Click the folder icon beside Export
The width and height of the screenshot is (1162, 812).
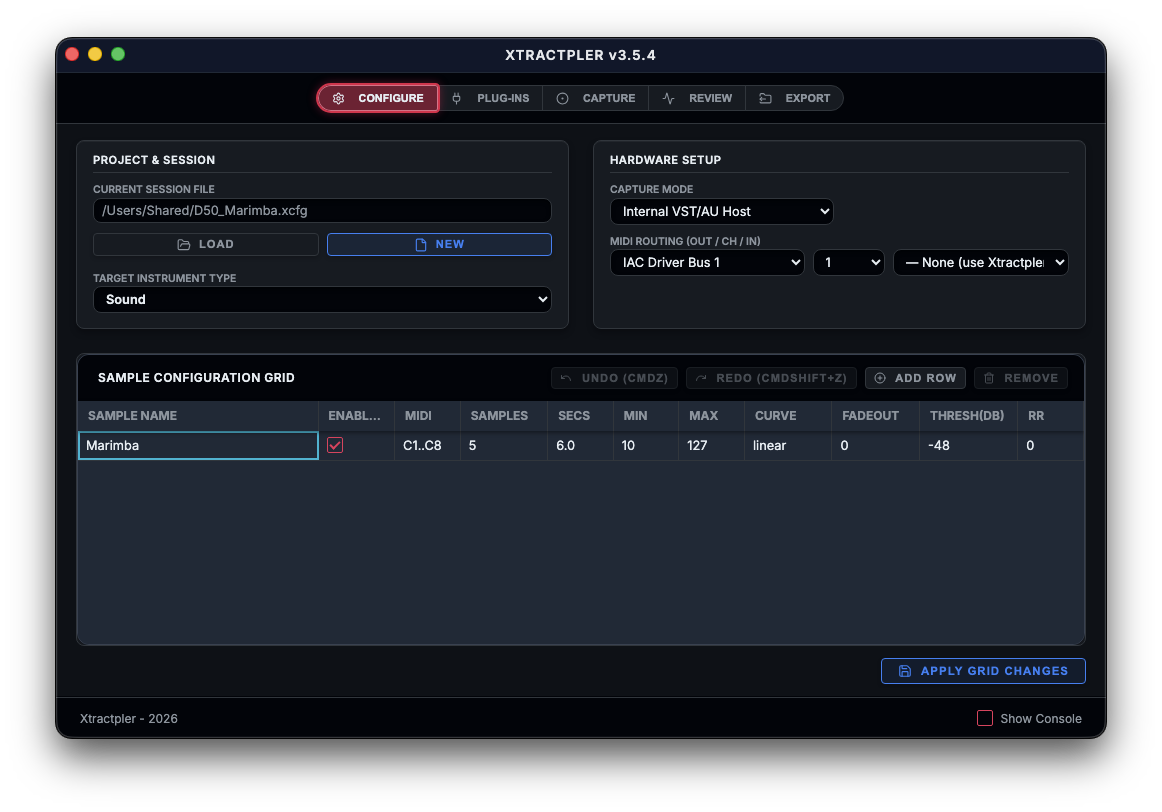tap(765, 98)
